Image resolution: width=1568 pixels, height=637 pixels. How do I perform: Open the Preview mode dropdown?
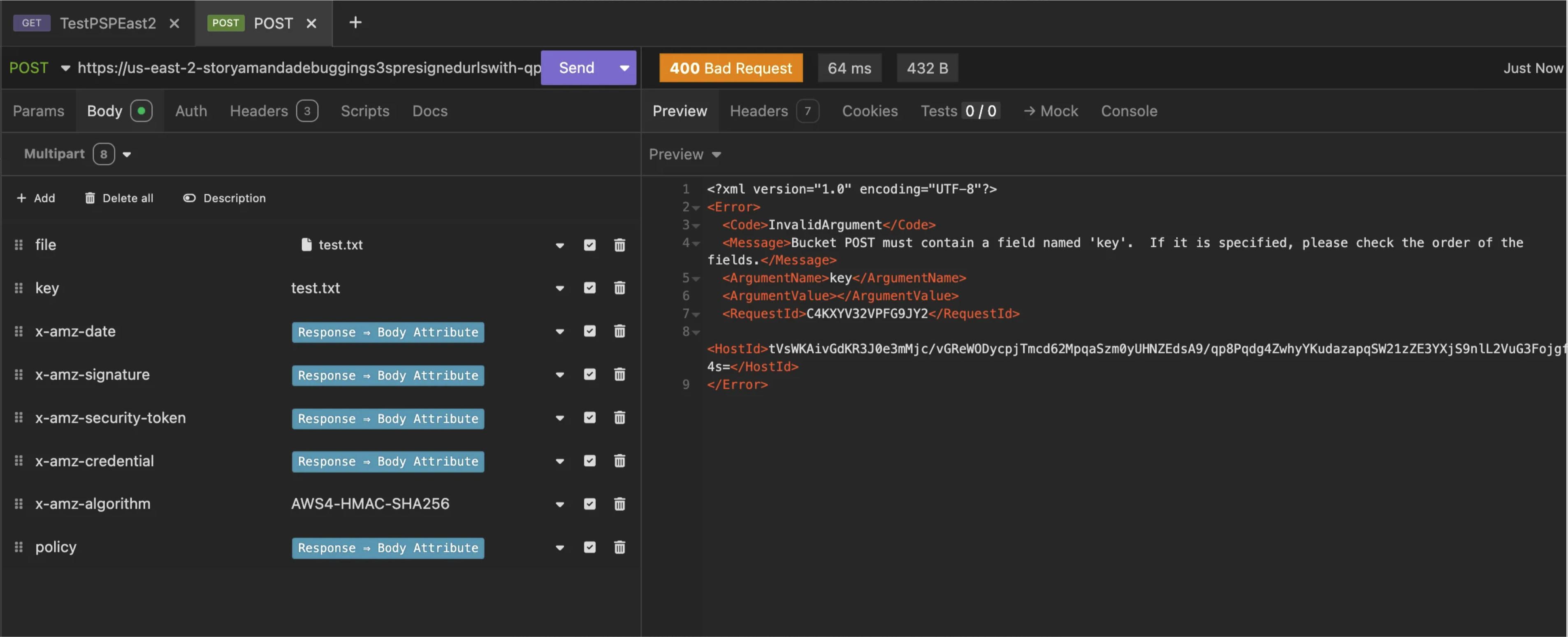[x=685, y=154]
